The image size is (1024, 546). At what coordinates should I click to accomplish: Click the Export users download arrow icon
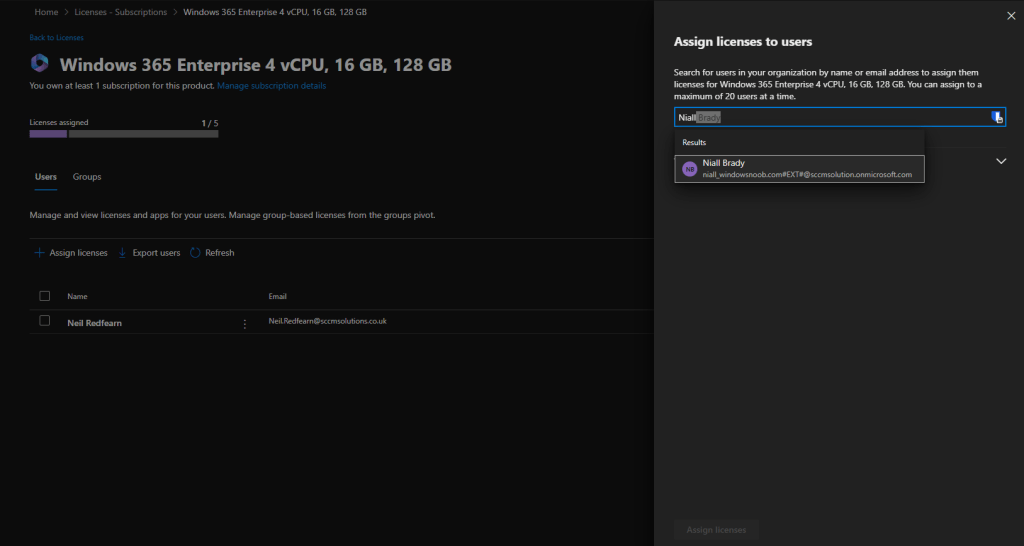123,253
